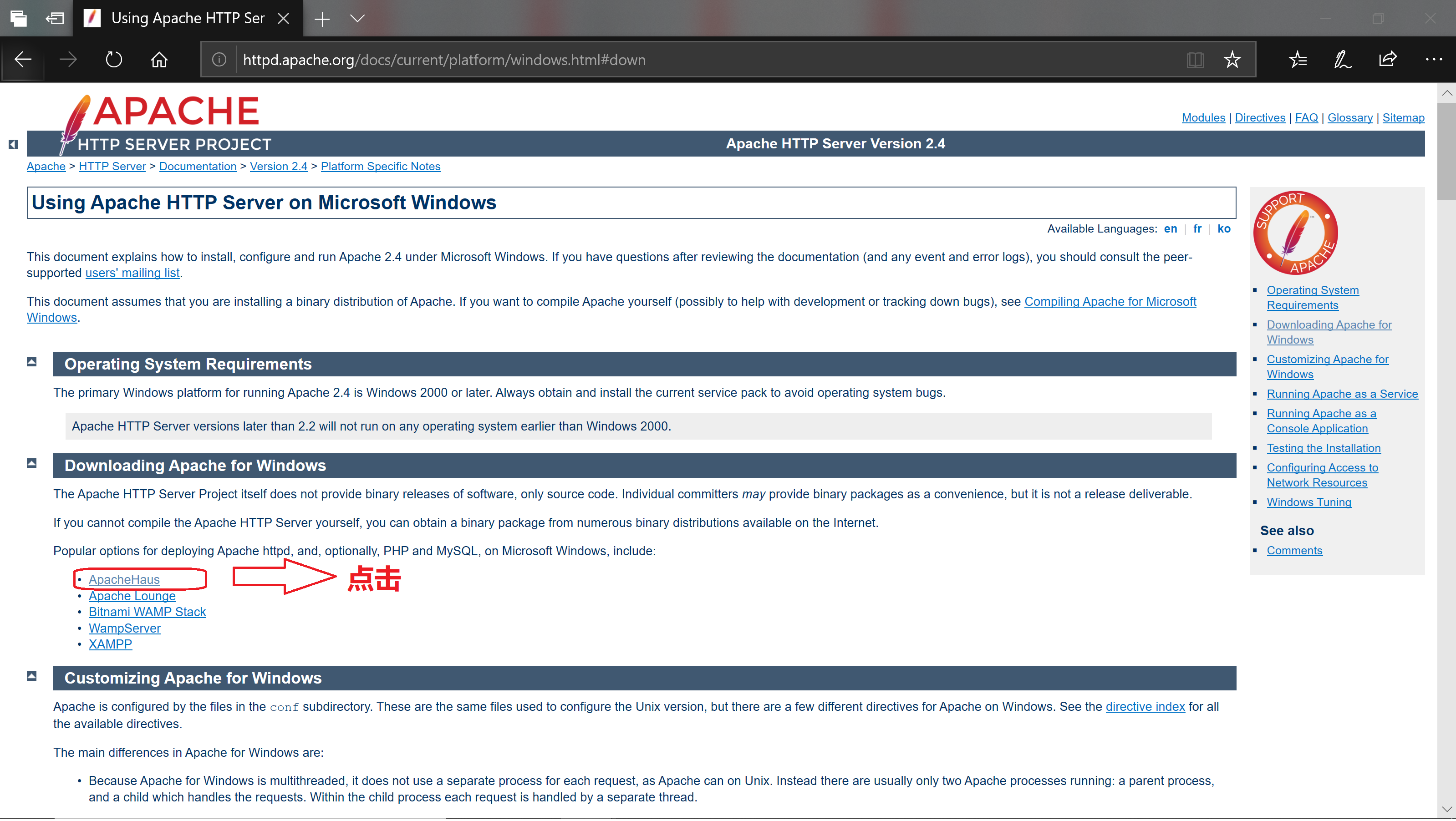Viewport: 1456px width, 821px height.
Task: Open the ApacheHaus link
Action: [124, 579]
